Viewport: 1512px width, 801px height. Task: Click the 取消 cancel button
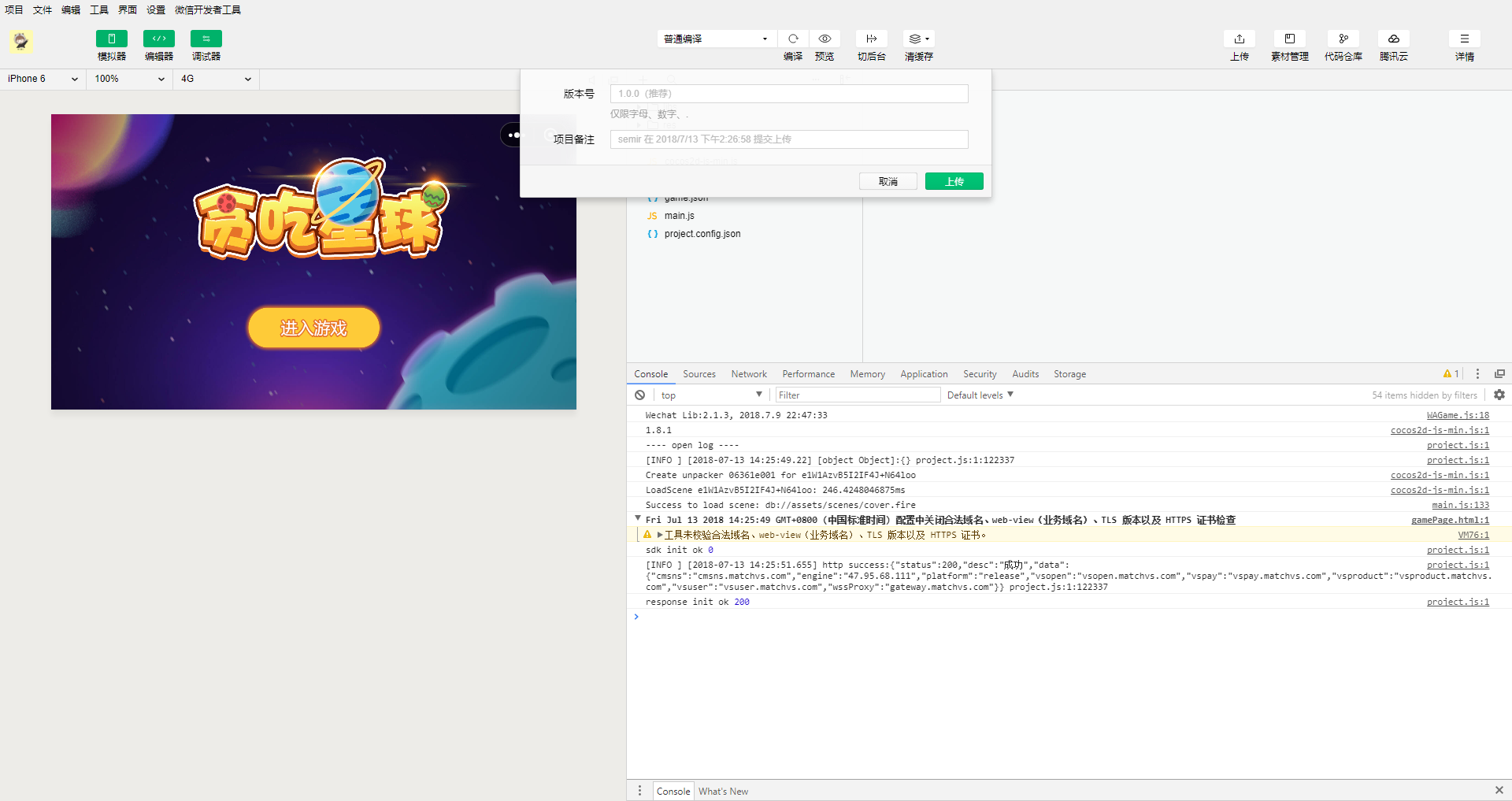pyautogui.click(x=888, y=181)
